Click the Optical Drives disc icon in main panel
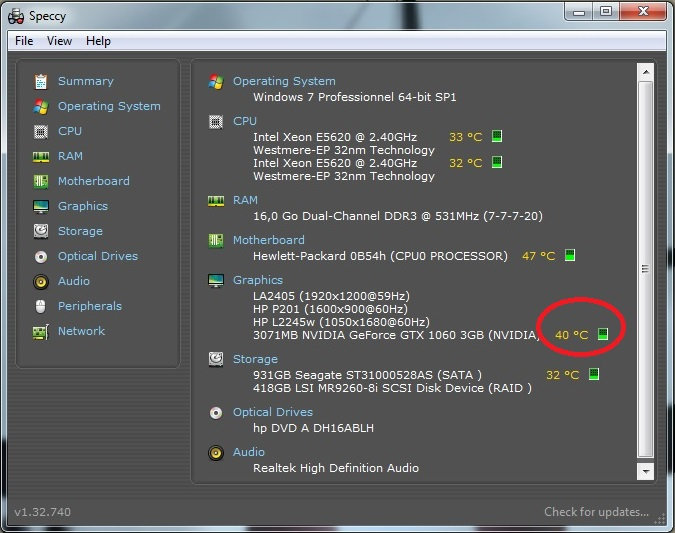 (x=216, y=413)
